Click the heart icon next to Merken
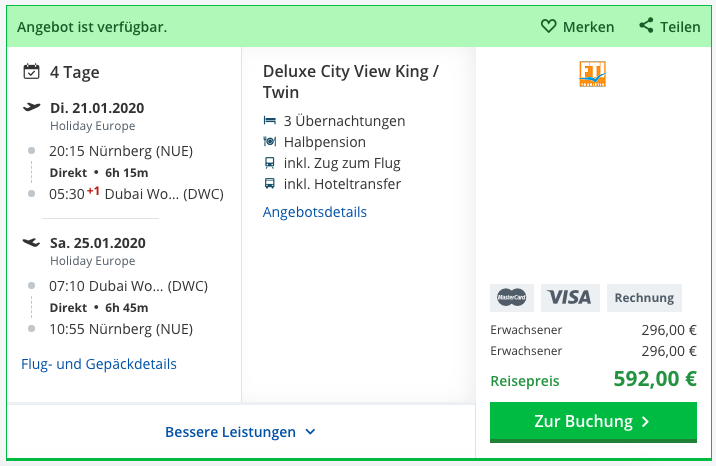 [548, 26]
